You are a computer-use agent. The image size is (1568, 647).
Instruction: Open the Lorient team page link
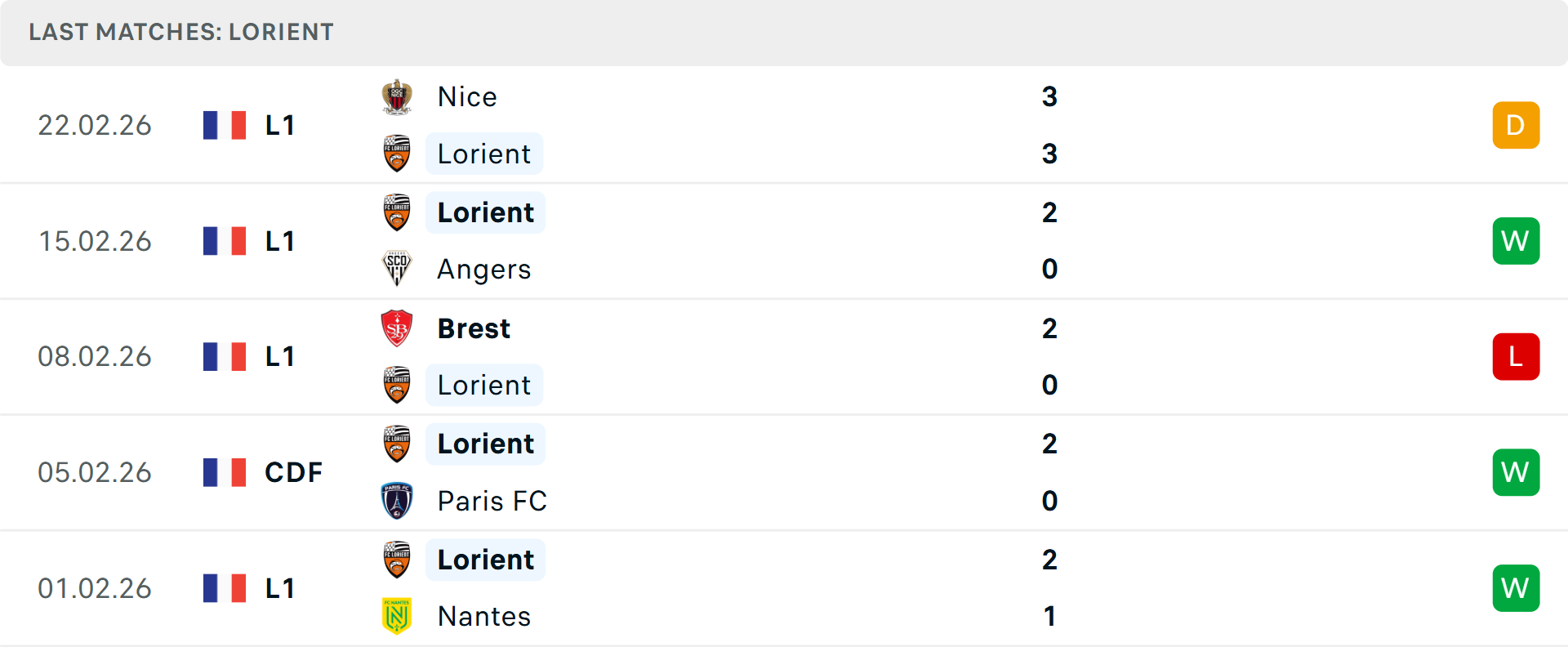pyautogui.click(x=484, y=154)
